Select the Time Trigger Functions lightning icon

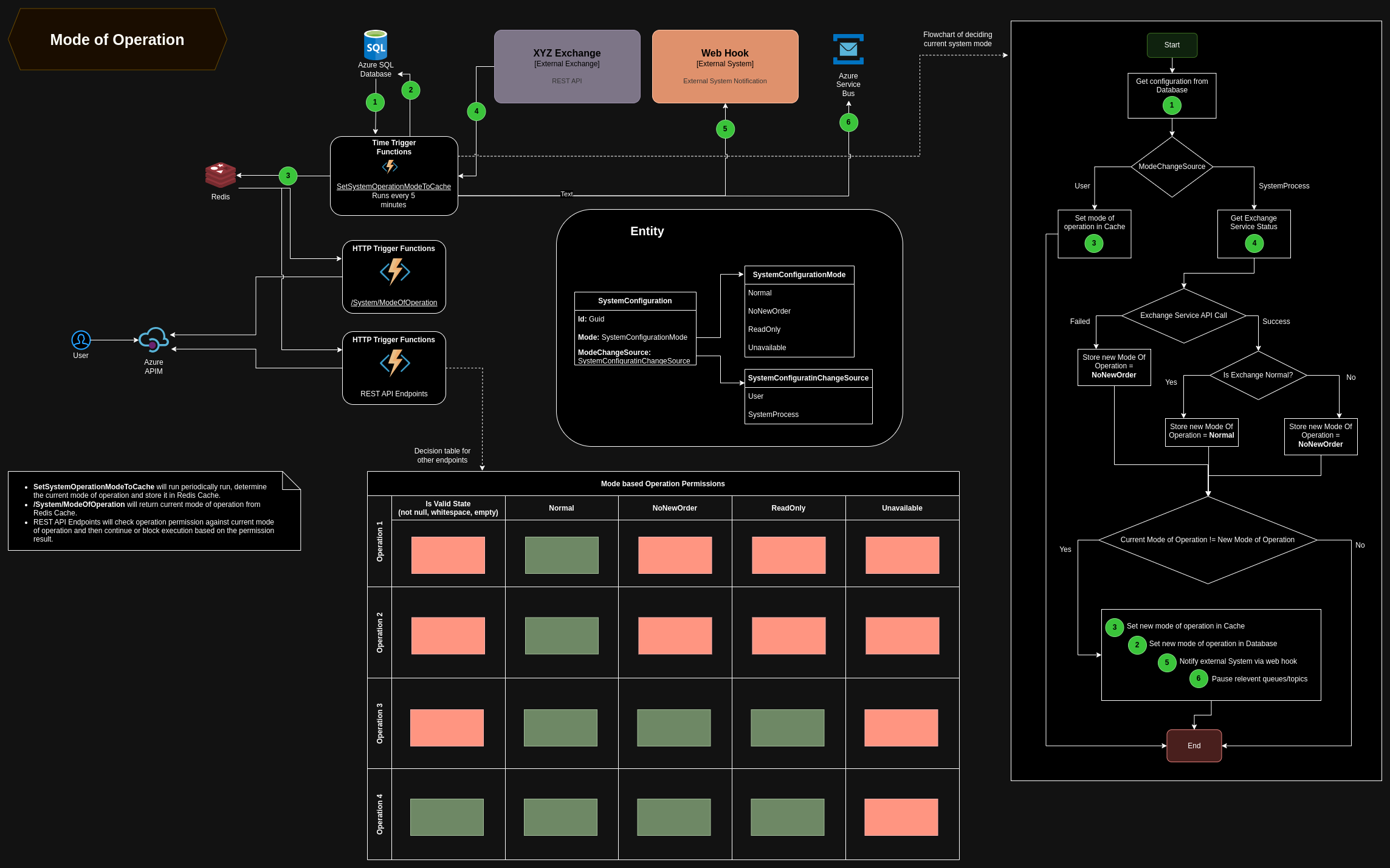[x=390, y=167]
